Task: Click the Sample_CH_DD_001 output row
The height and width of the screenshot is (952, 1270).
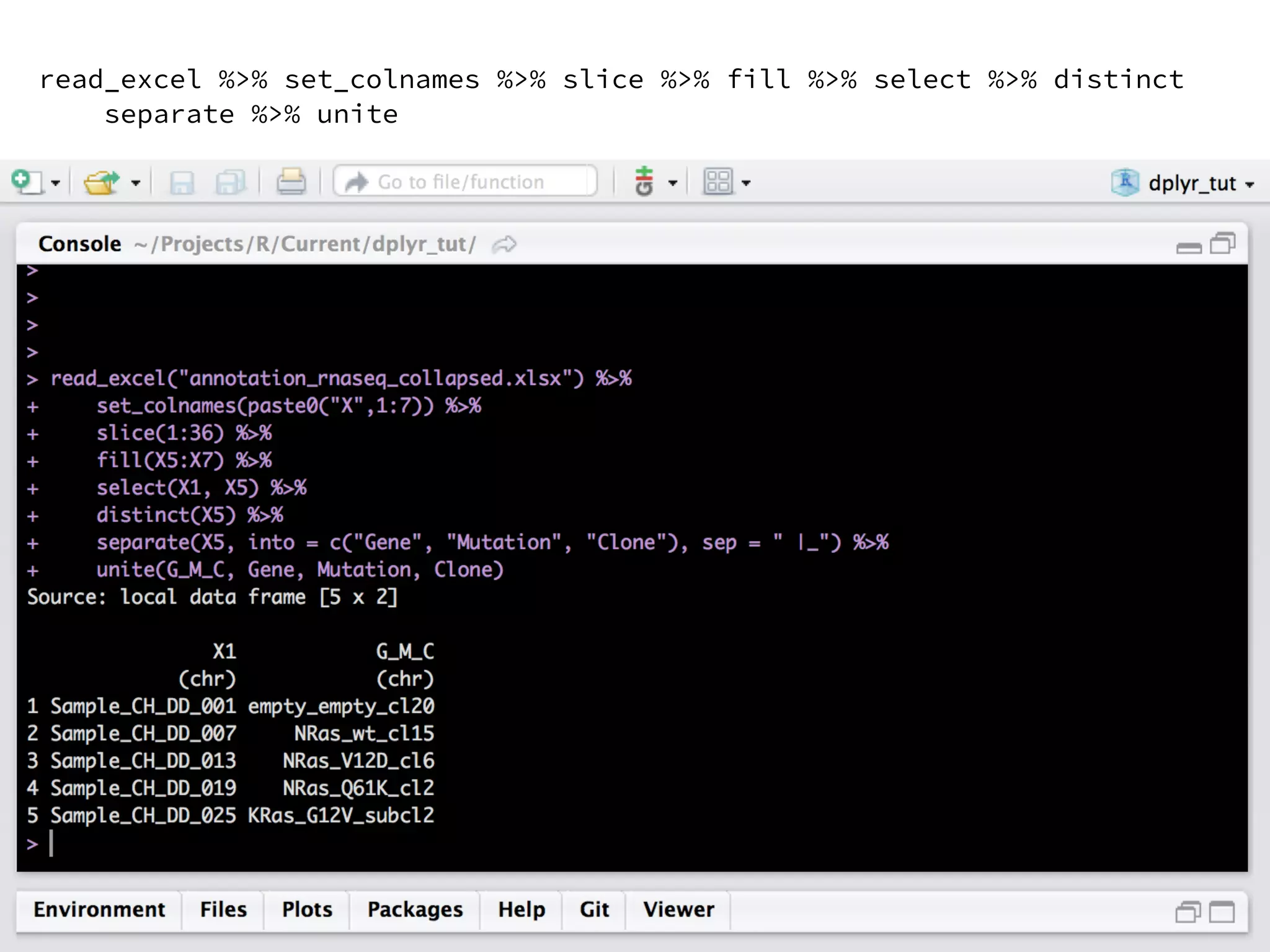Action: 231,706
